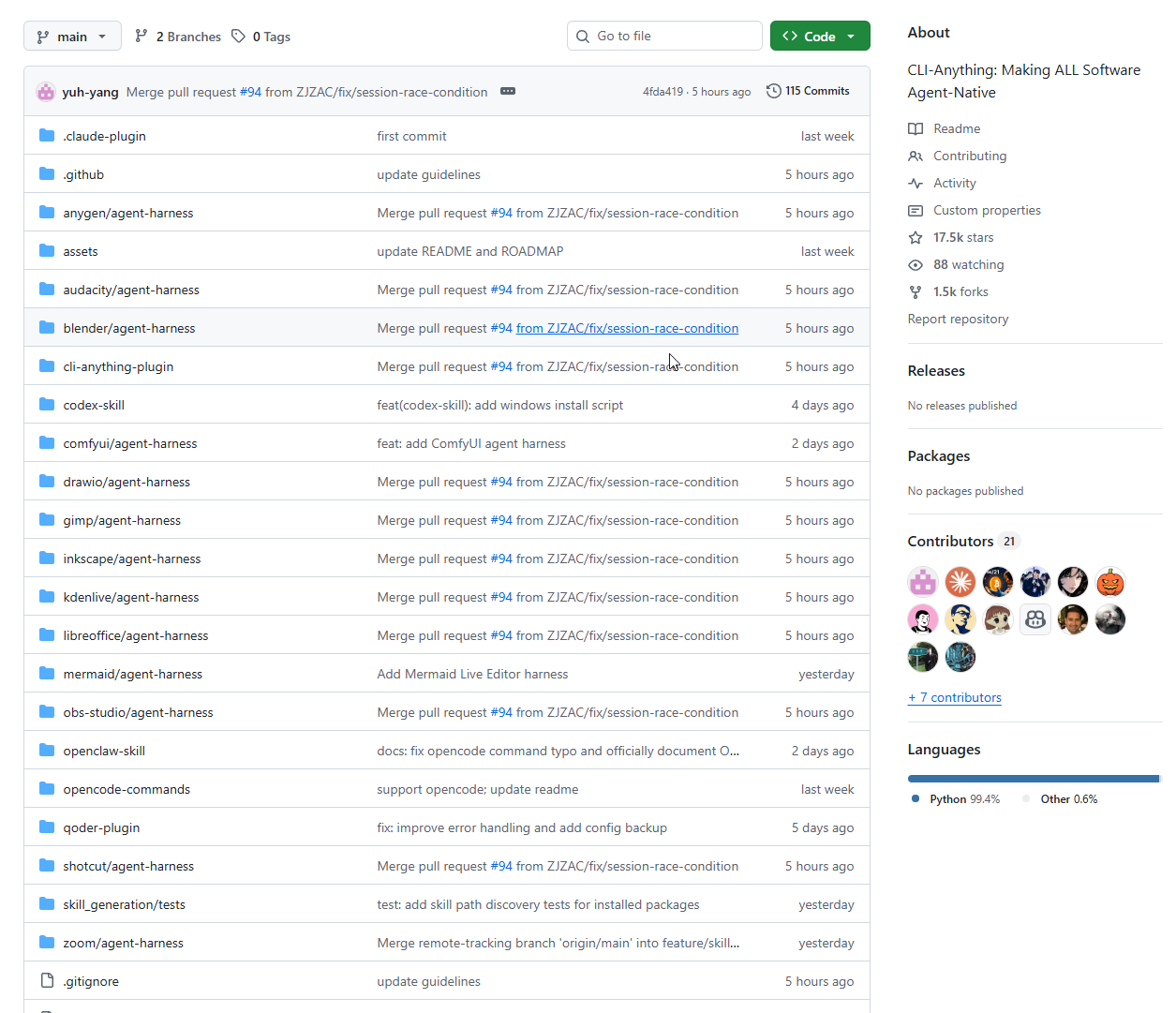The width and height of the screenshot is (1176, 1013).
Task: Open Custom properties link
Action: click(x=987, y=210)
